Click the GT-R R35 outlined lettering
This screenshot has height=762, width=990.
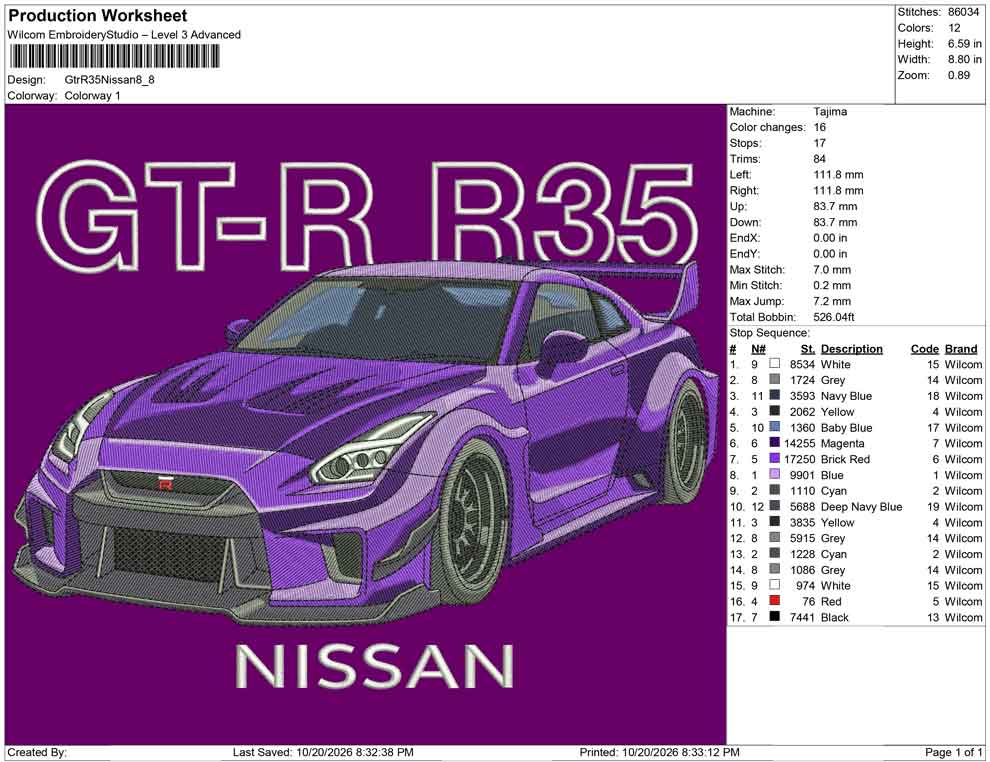click(367, 215)
